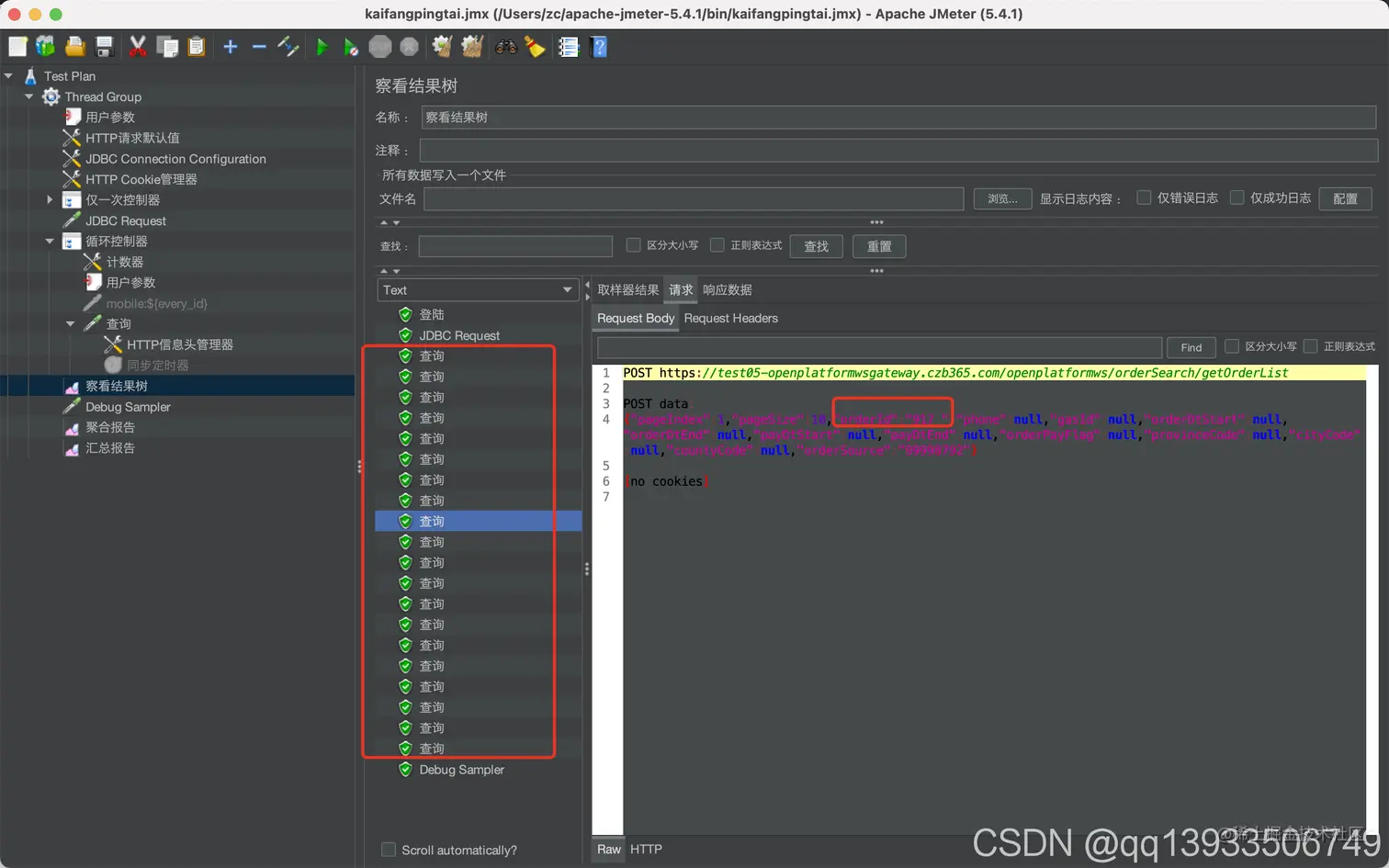The width and height of the screenshot is (1389, 868).
Task: Click the Clear All results icon
Action: (472, 46)
